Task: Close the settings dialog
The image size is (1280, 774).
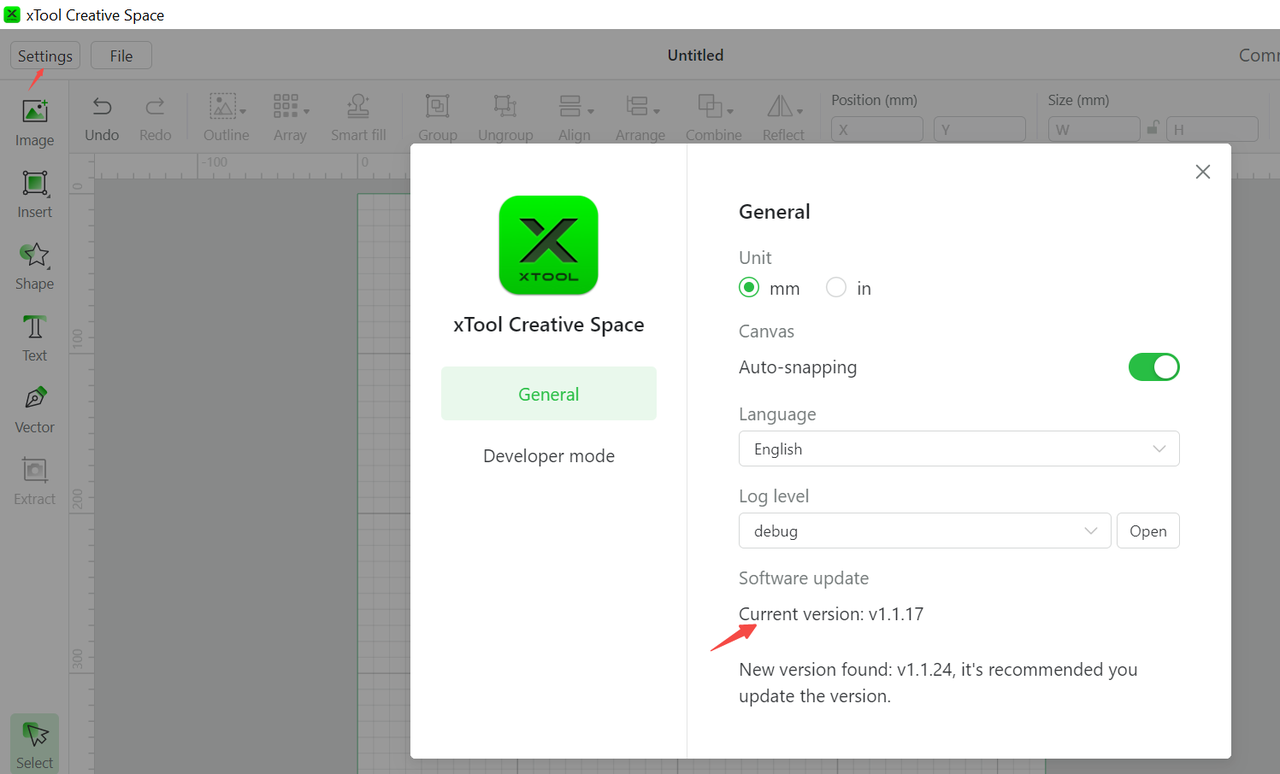Action: click(1203, 172)
